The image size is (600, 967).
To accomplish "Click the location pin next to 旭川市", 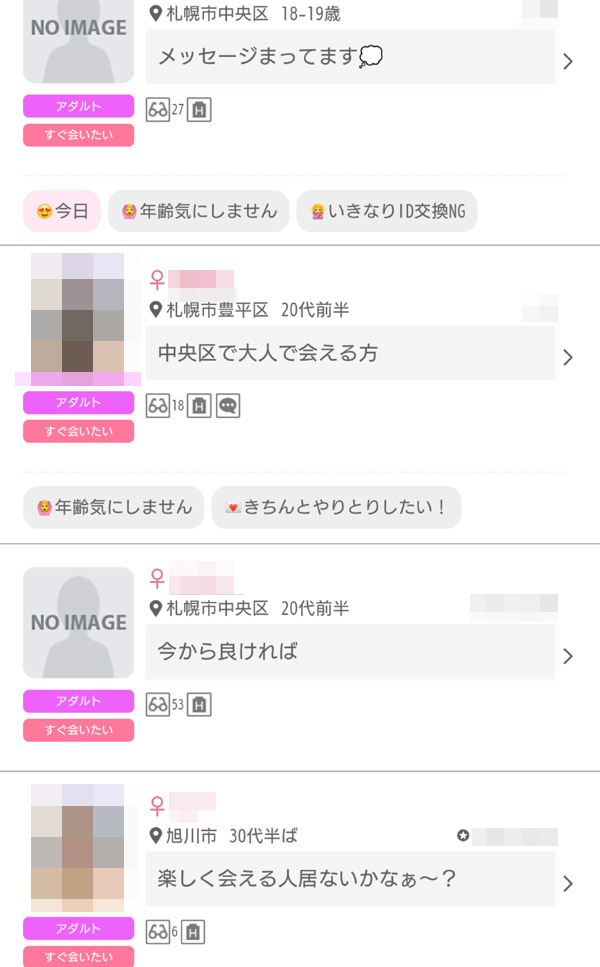I will click(155, 835).
